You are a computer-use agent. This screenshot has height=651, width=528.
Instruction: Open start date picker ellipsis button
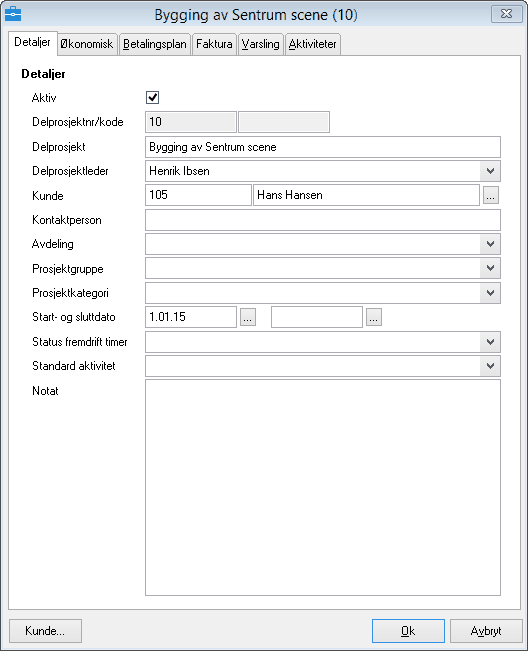tap(248, 317)
